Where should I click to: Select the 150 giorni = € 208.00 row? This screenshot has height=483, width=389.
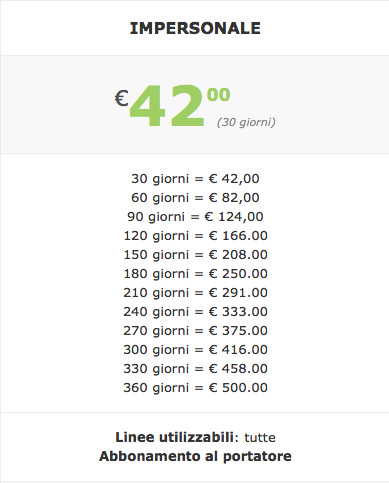point(195,255)
